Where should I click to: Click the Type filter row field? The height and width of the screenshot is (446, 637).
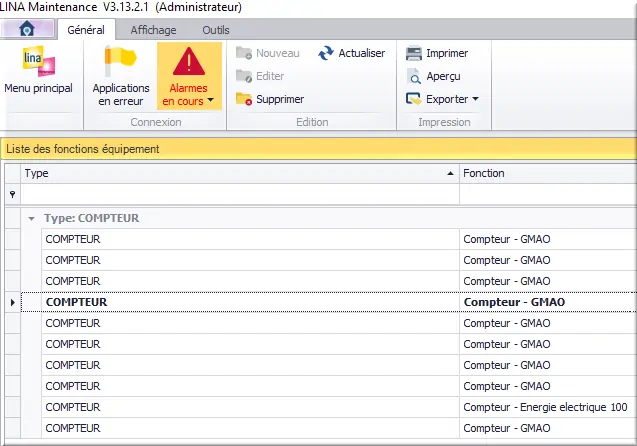click(x=238, y=194)
